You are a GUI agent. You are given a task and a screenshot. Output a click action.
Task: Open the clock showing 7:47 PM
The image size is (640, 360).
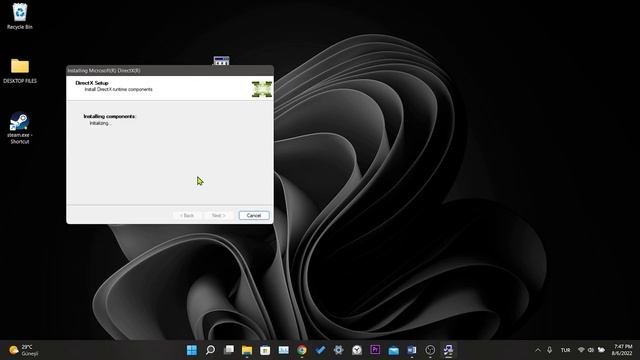(x=622, y=350)
